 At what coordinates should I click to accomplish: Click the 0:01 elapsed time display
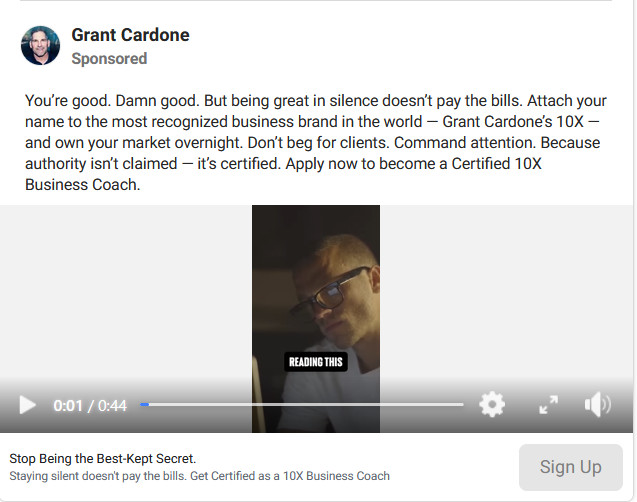68,406
